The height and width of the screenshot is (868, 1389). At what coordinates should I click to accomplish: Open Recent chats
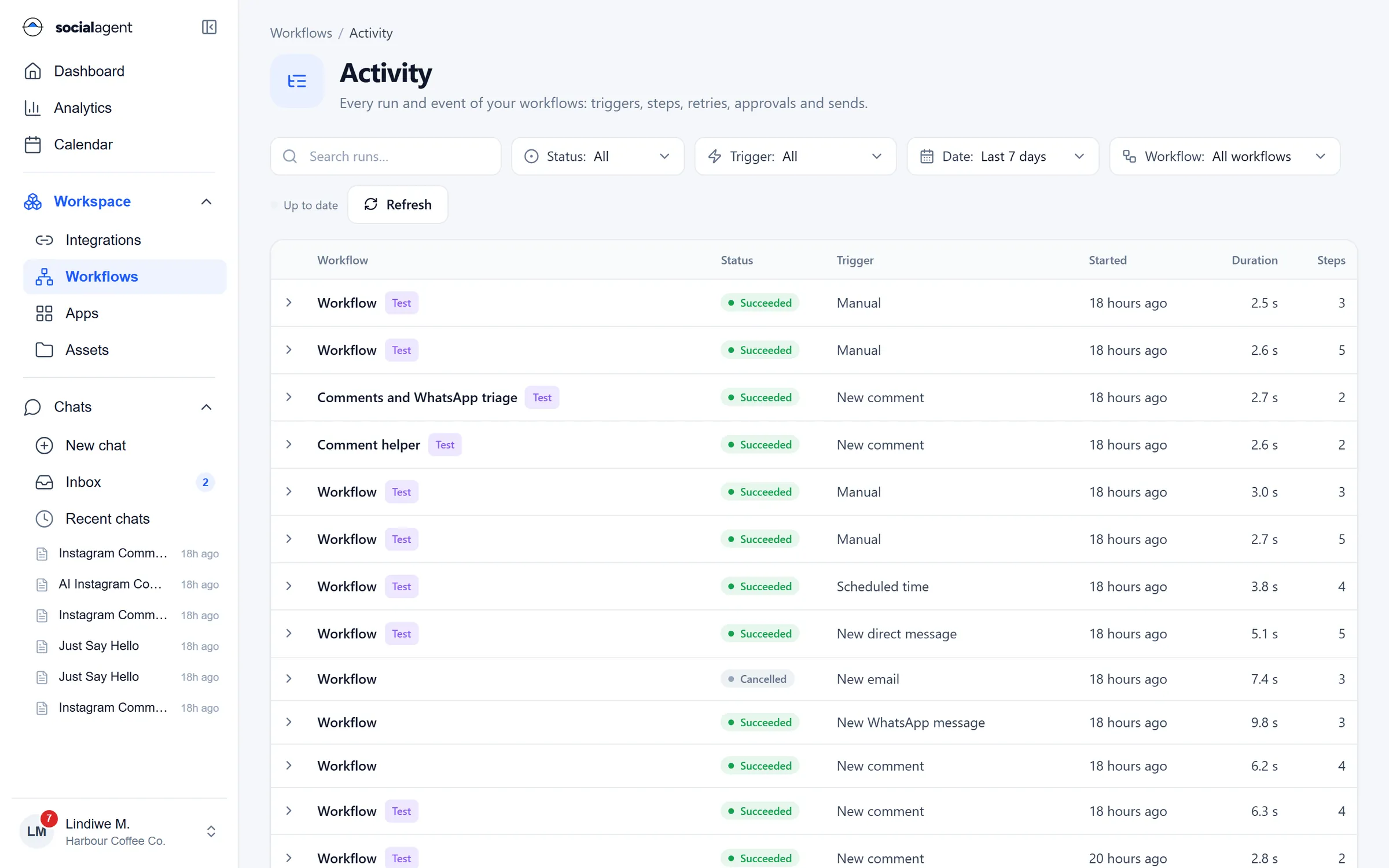[x=124, y=518]
